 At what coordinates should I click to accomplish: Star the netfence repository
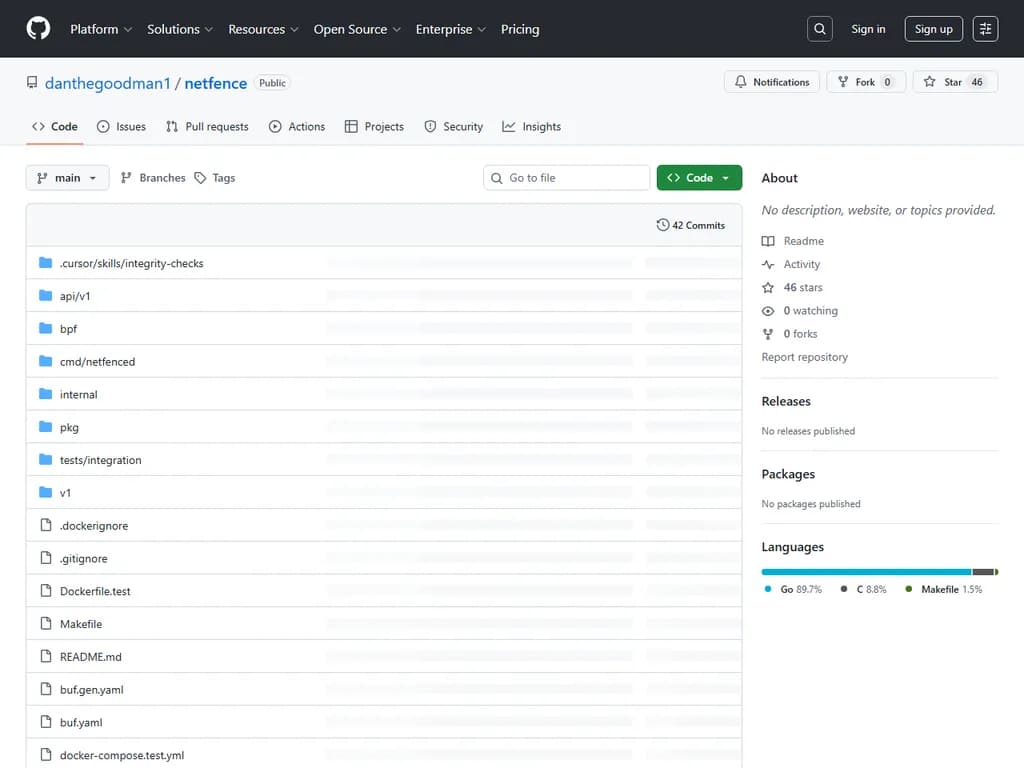click(954, 82)
